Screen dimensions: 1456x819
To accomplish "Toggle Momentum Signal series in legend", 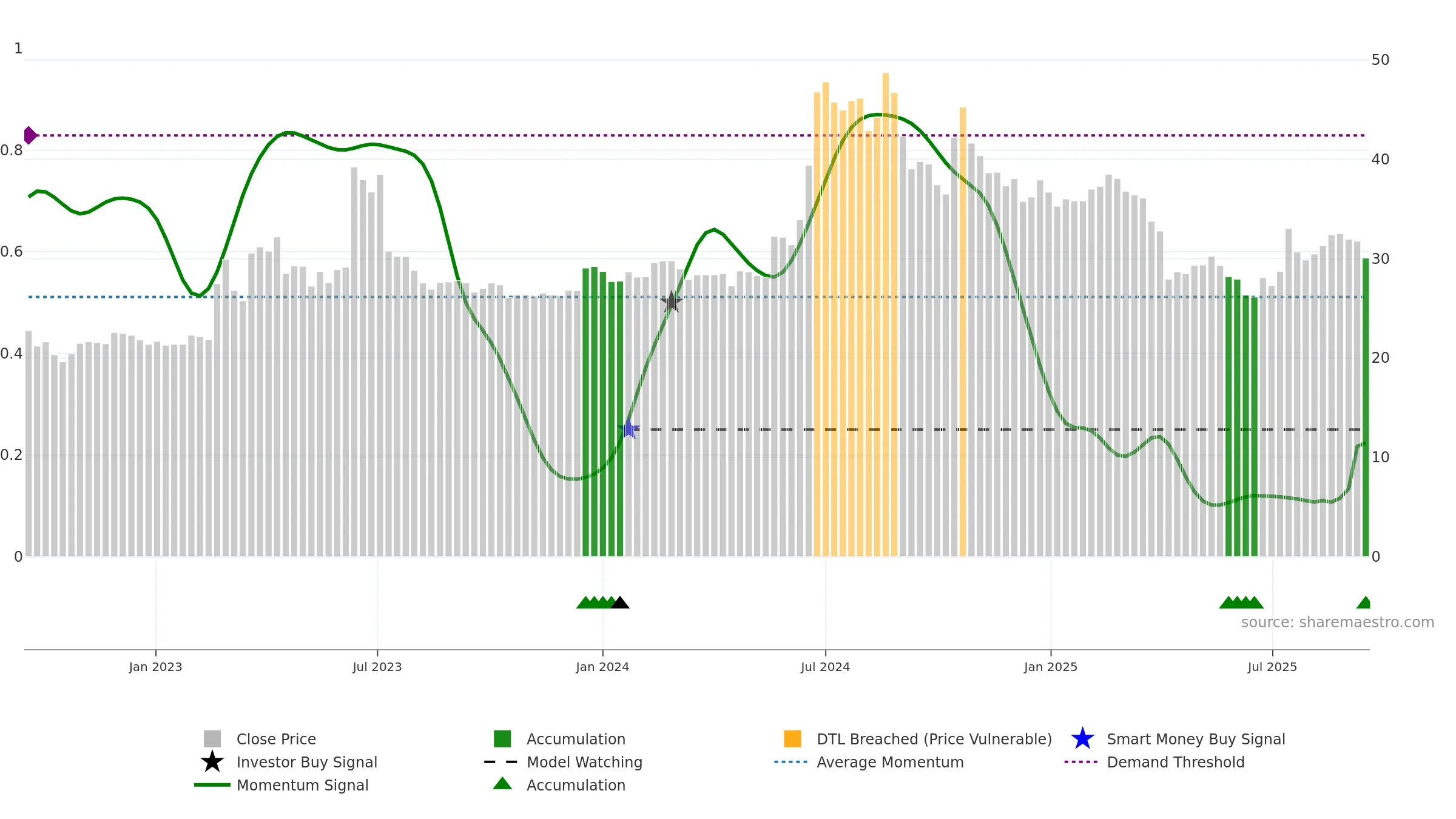I will point(281,785).
